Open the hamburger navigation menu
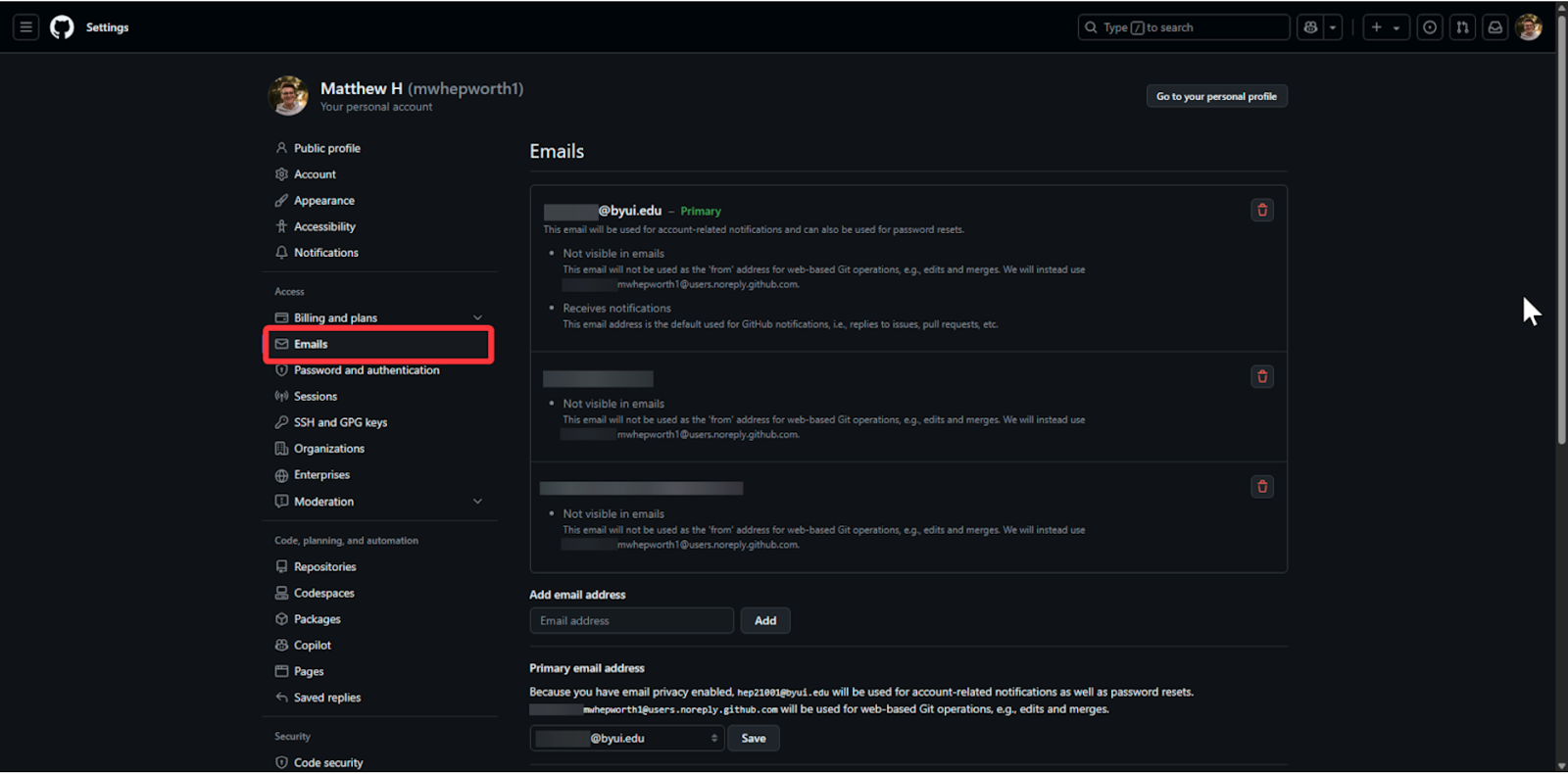 coord(26,27)
